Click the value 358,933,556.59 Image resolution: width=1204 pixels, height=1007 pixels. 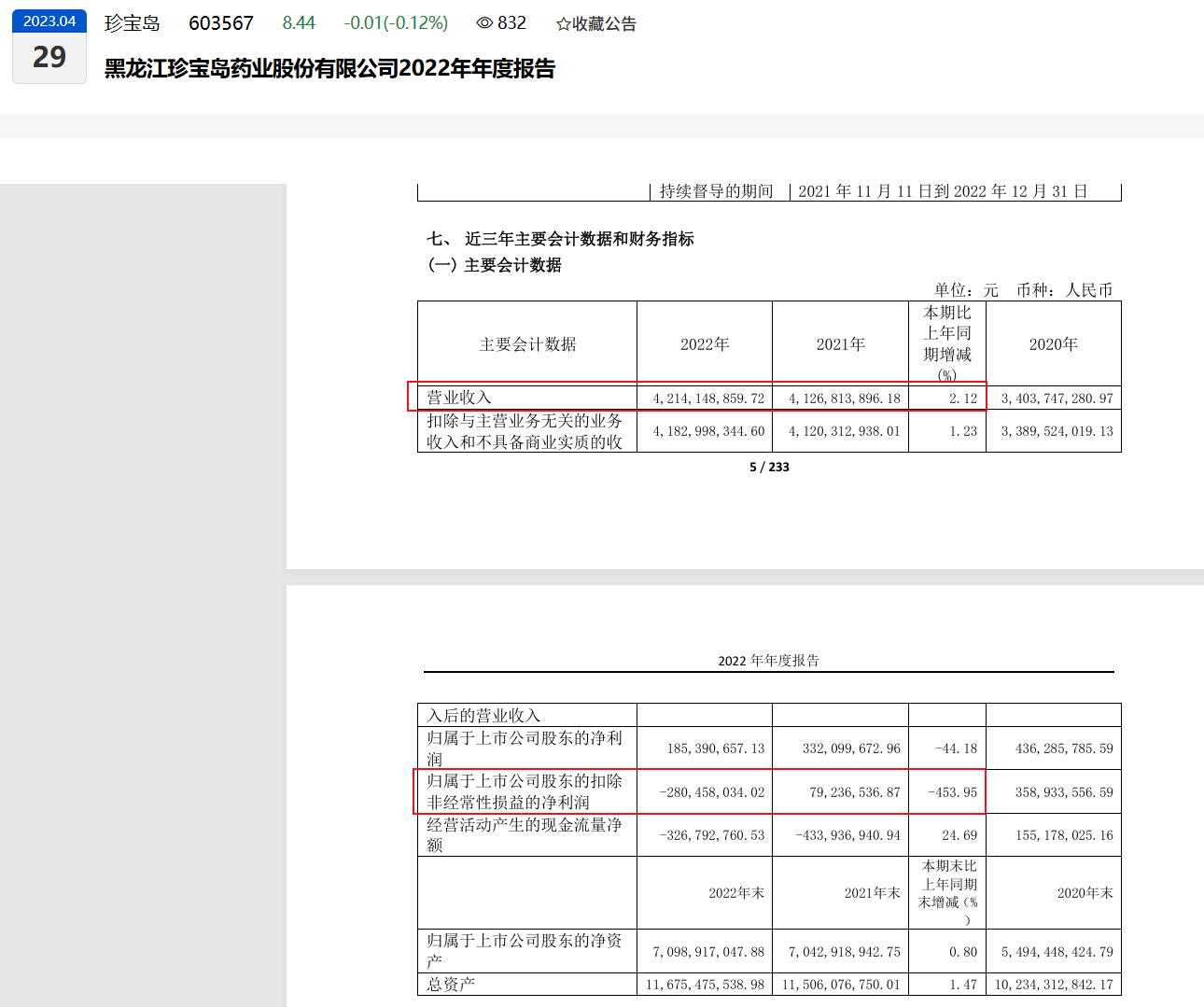[1064, 792]
